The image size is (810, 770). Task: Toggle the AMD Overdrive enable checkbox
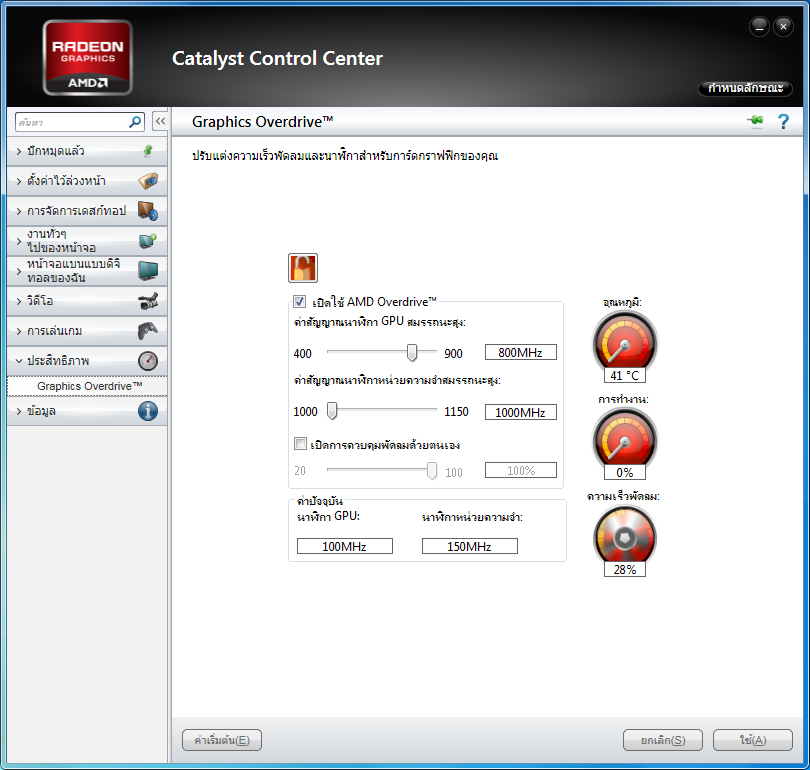coord(299,301)
